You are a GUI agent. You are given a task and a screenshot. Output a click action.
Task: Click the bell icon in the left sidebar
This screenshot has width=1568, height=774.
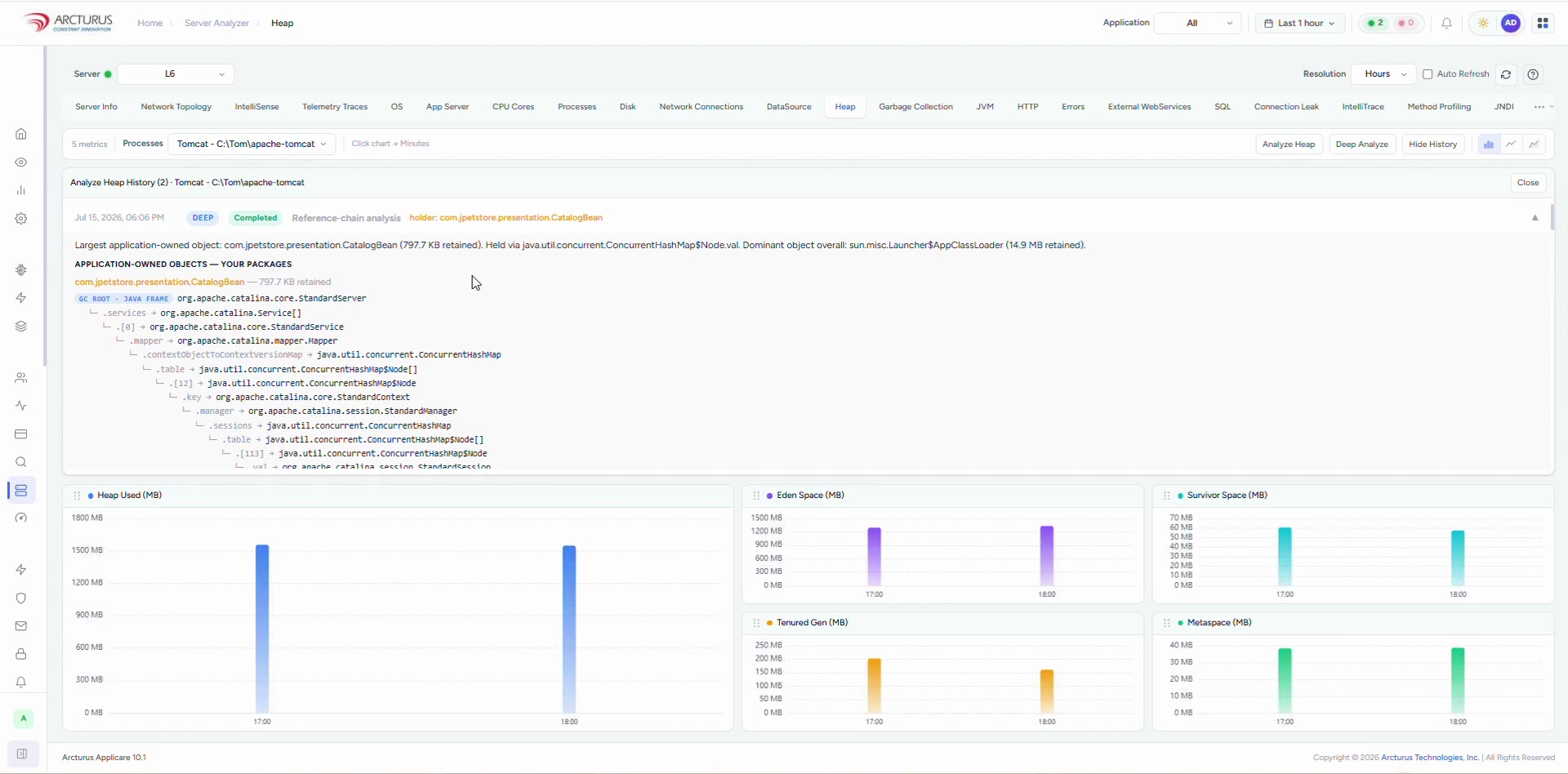tap(21, 683)
